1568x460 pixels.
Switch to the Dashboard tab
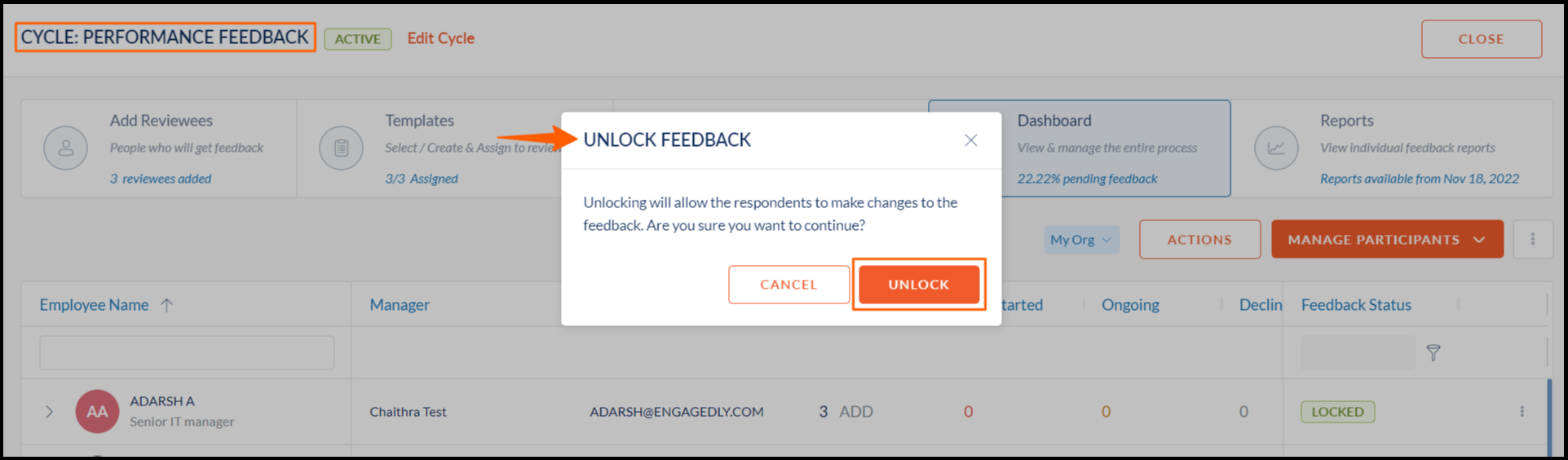1079,148
